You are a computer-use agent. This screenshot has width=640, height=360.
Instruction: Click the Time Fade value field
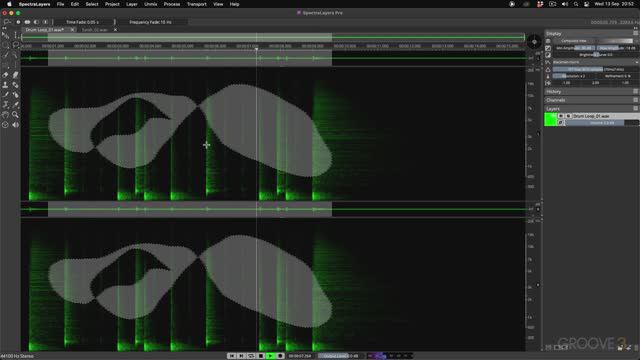[x=82, y=22]
